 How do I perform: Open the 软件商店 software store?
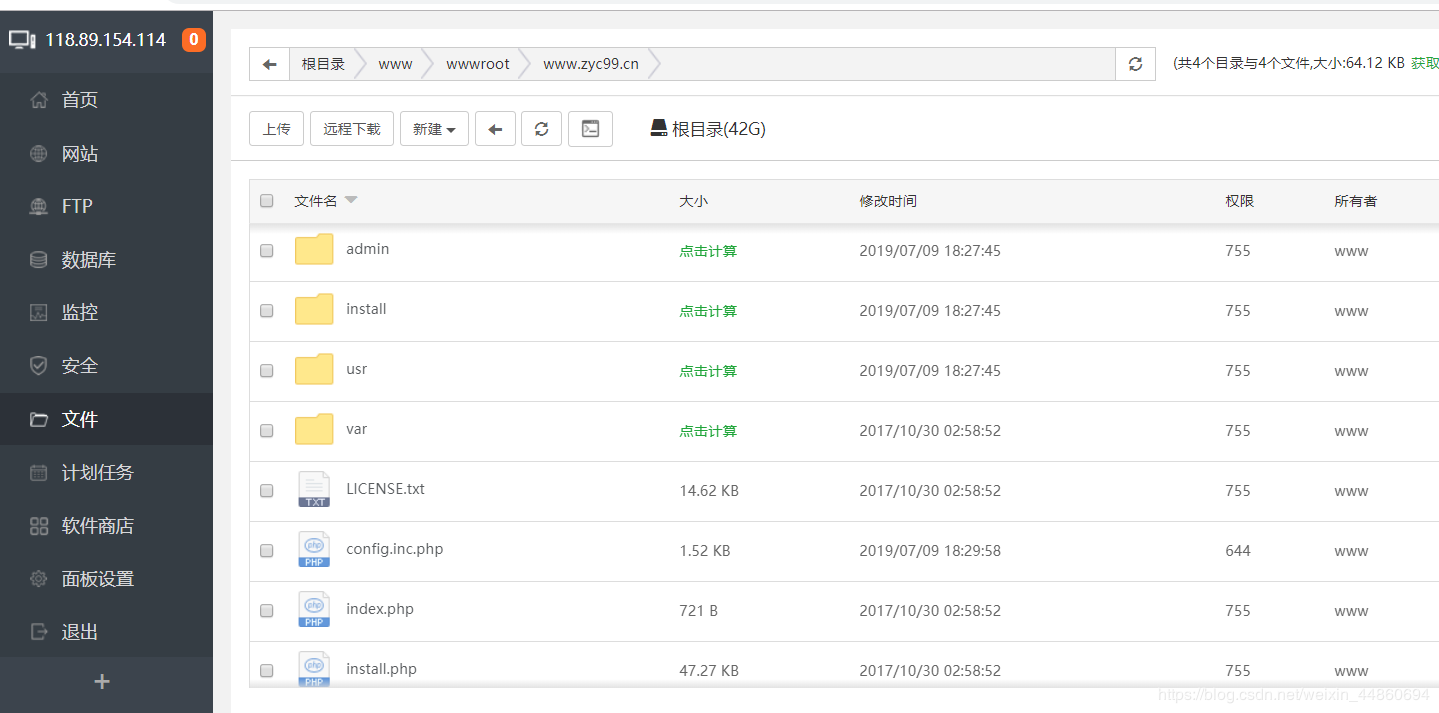point(97,526)
